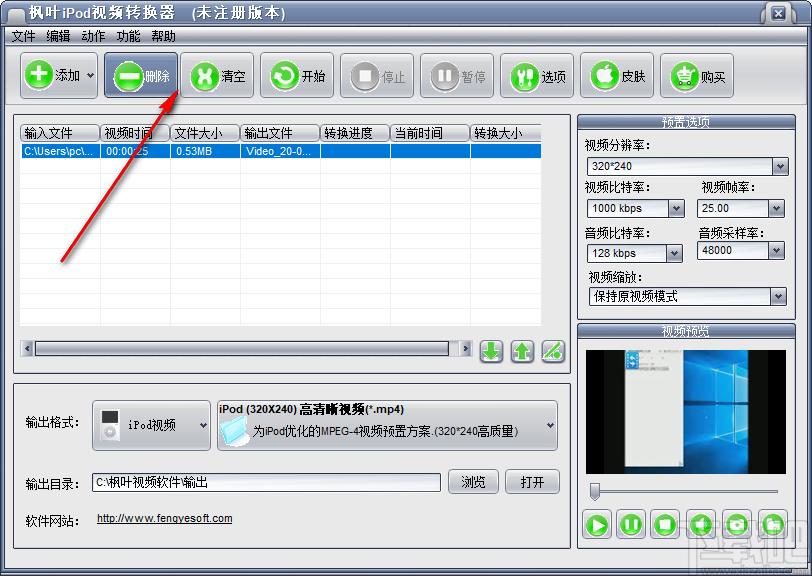Click the 购买 purchase button

pyautogui.click(x=697, y=76)
